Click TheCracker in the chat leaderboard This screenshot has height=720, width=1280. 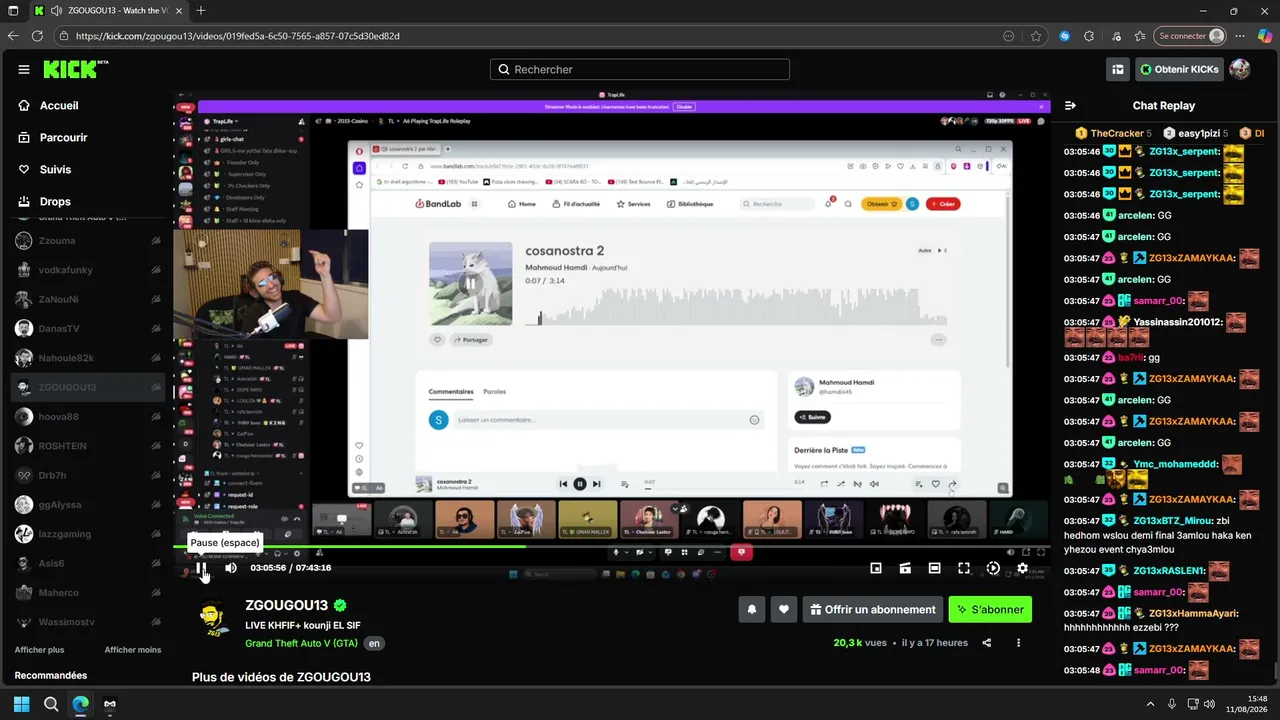point(1113,133)
